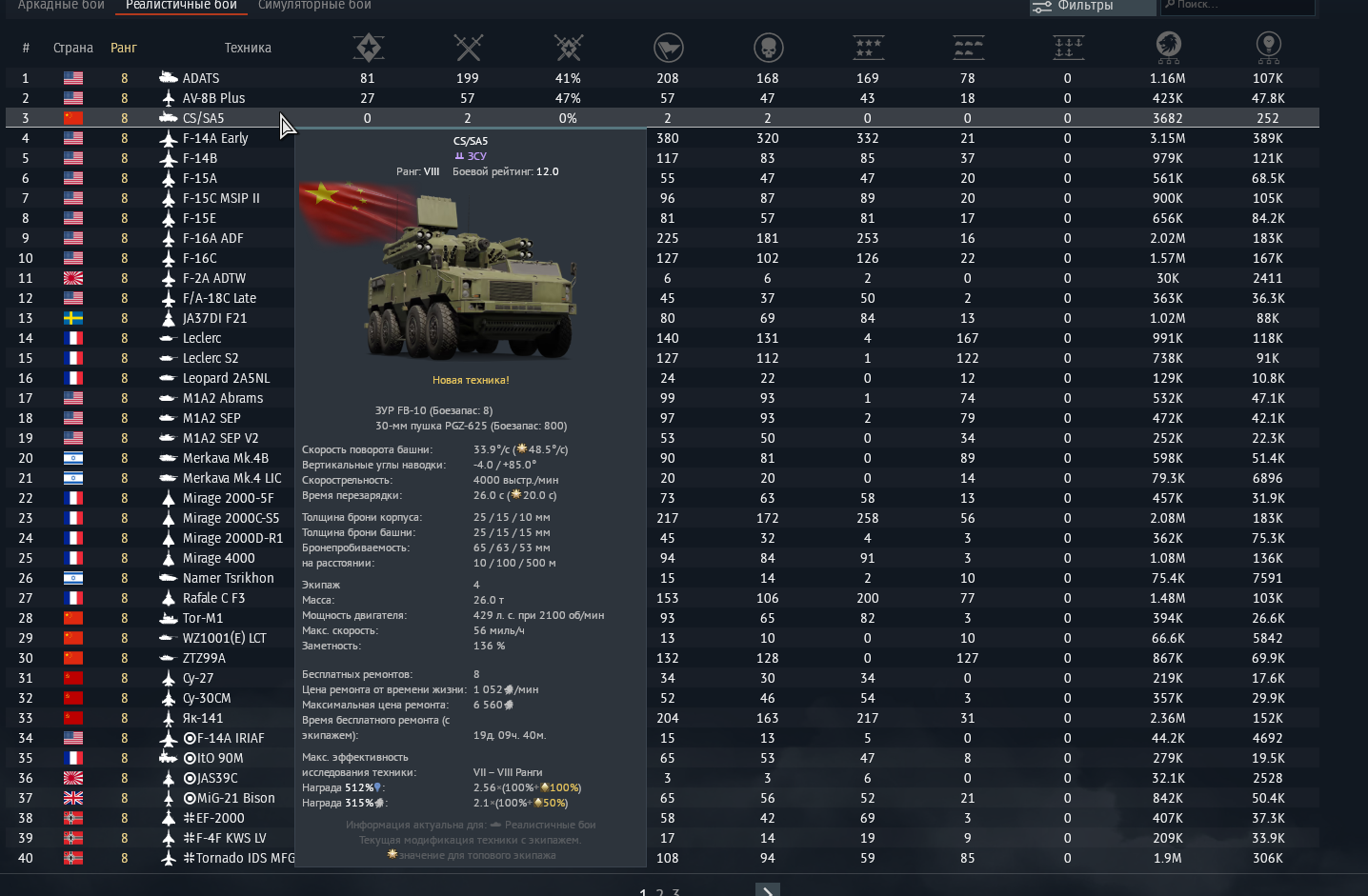Click the USSR flag in row 32
Screen dimensions: 1368x896
point(73,698)
